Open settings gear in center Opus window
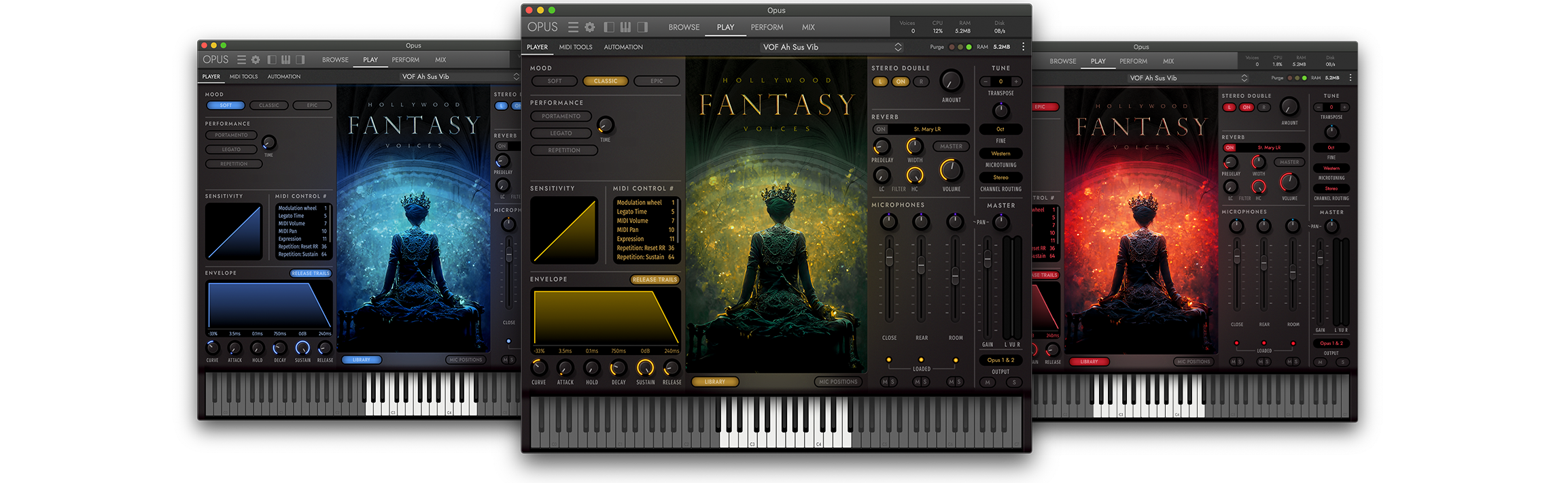 click(x=590, y=27)
